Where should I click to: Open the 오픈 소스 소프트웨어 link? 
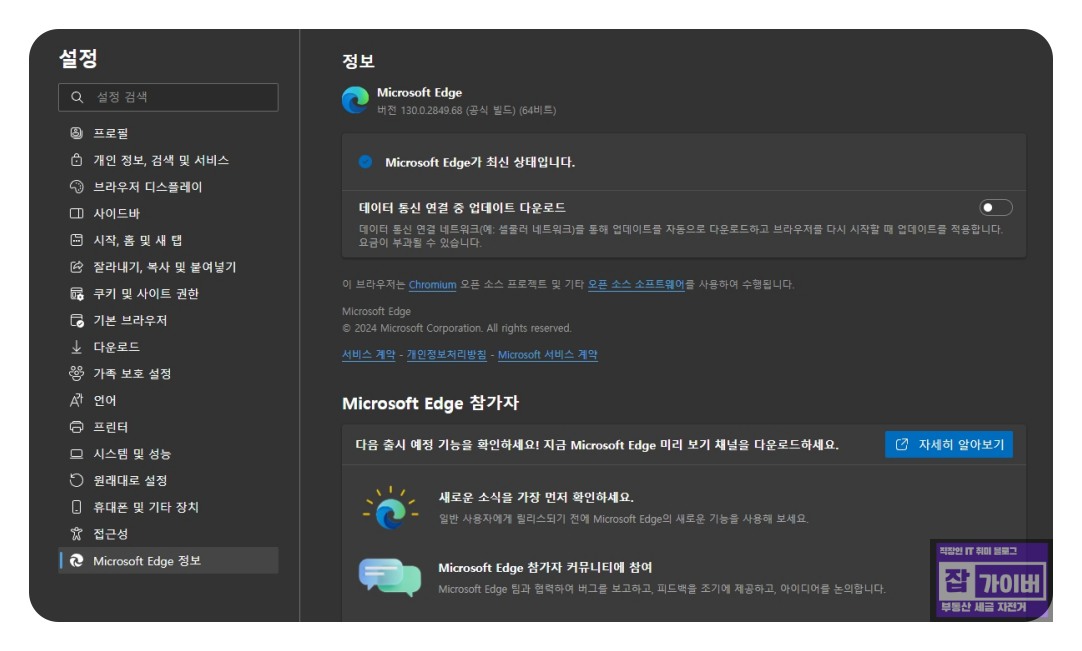(x=636, y=284)
